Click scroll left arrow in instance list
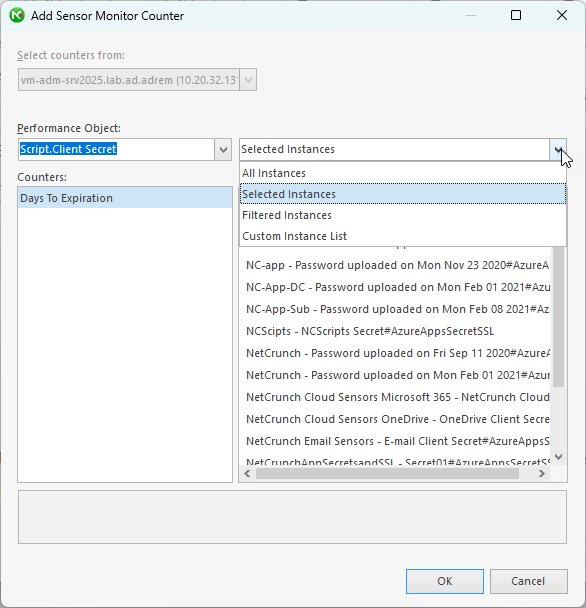This screenshot has height=608, width=586. coord(247,473)
